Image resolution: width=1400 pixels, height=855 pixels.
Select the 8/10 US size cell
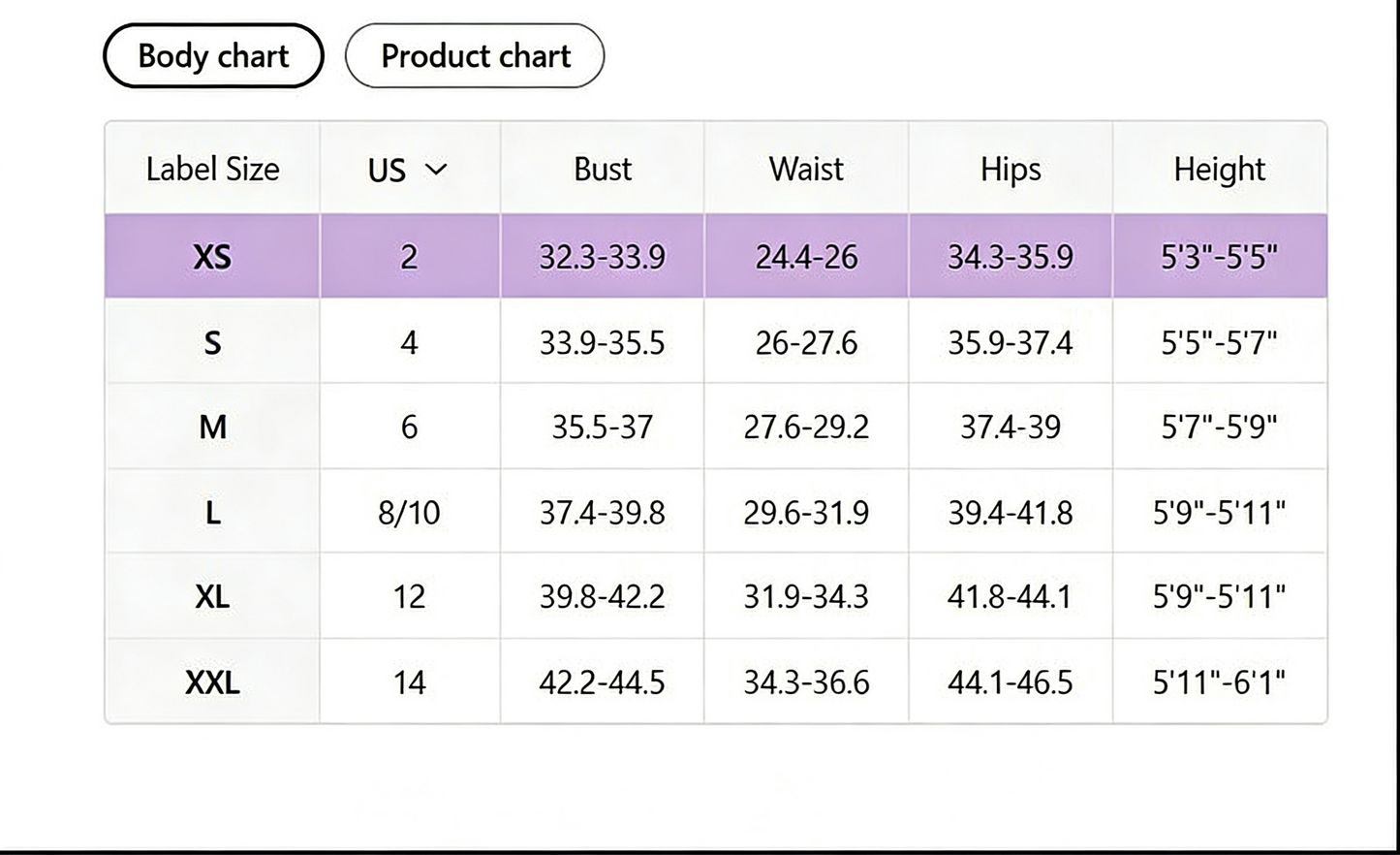pos(409,512)
